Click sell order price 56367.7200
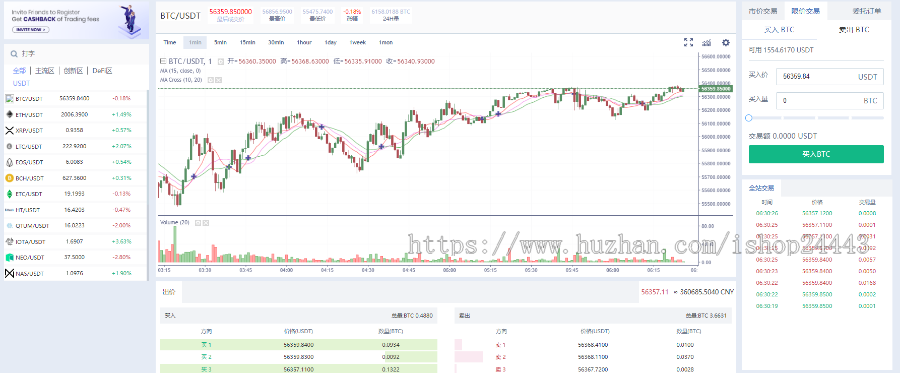Screen dimensions: 900x373 592,370
